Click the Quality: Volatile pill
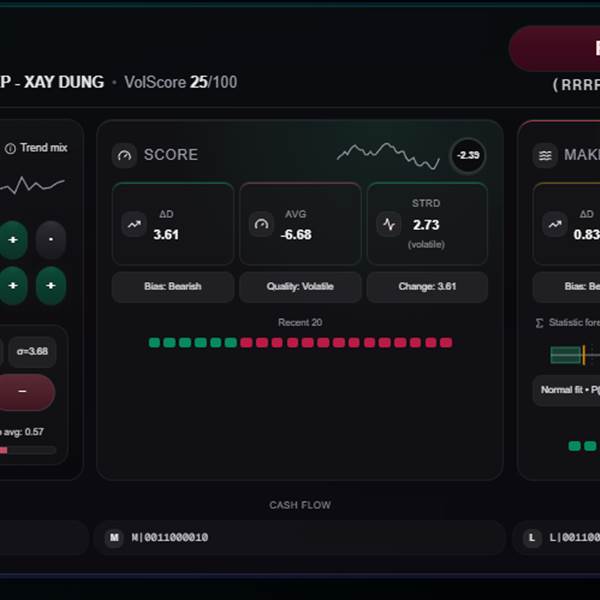 (x=300, y=287)
